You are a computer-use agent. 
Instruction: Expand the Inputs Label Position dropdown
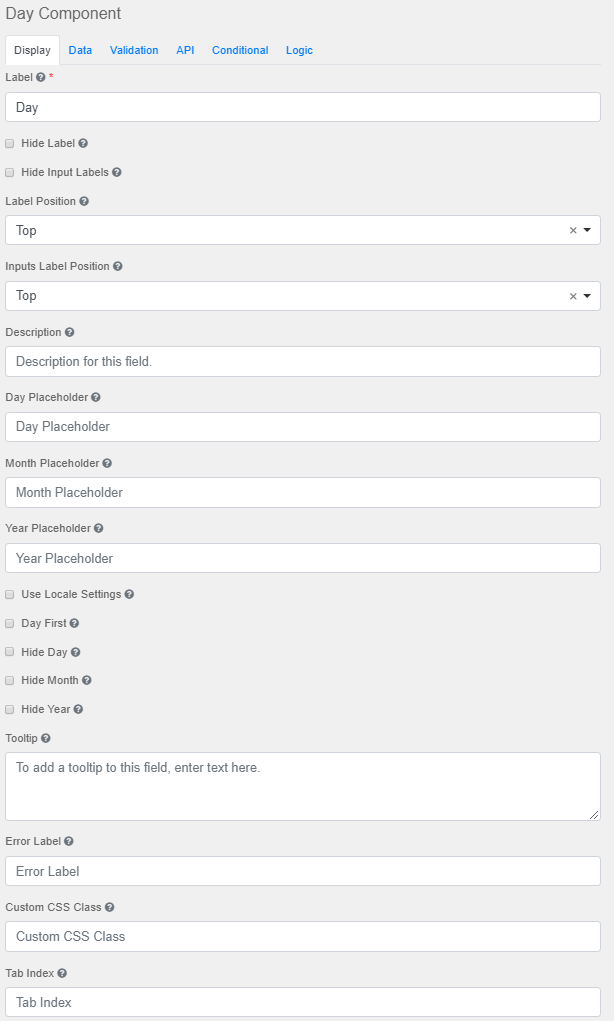point(587,296)
